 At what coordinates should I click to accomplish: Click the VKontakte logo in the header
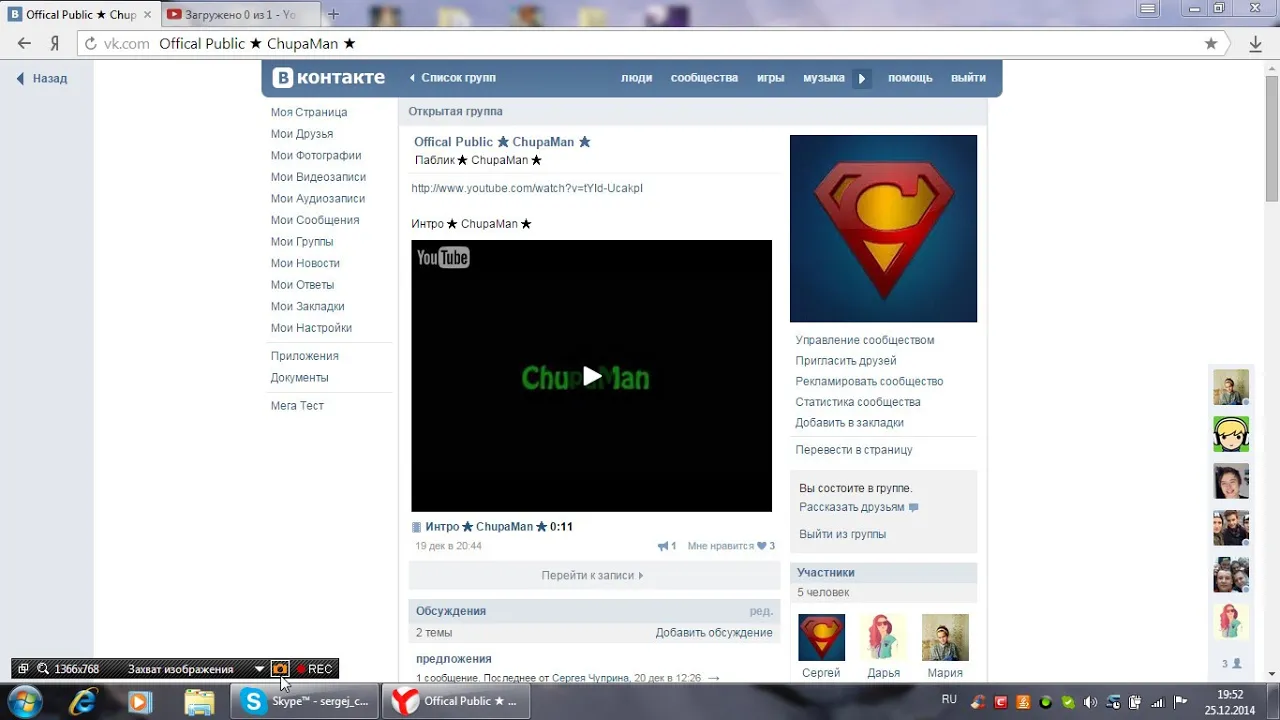(328, 78)
